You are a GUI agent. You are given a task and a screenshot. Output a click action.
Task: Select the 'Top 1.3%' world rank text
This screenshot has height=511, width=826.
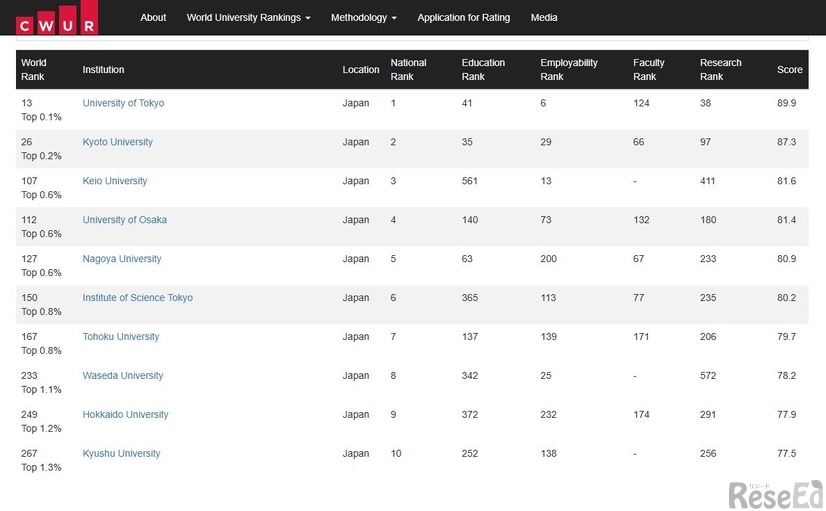[x=41, y=468]
